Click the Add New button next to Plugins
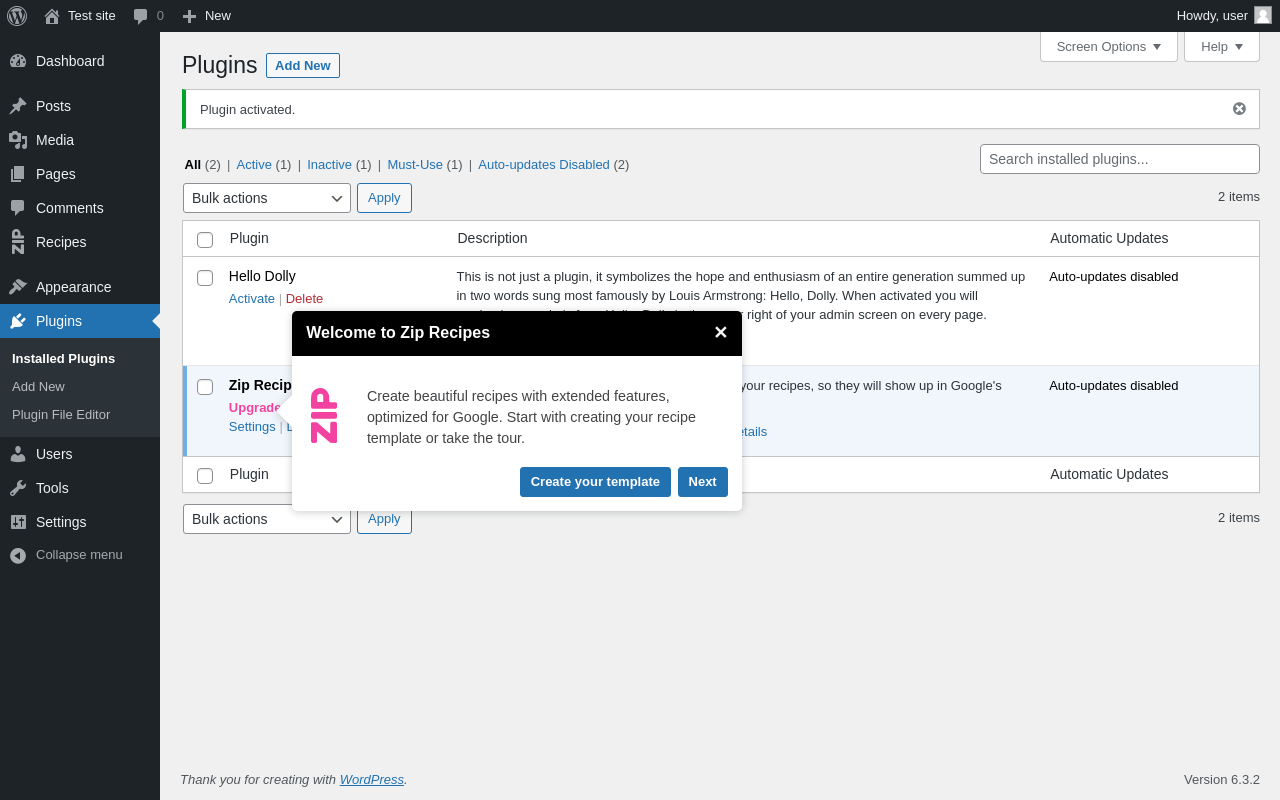 point(303,65)
